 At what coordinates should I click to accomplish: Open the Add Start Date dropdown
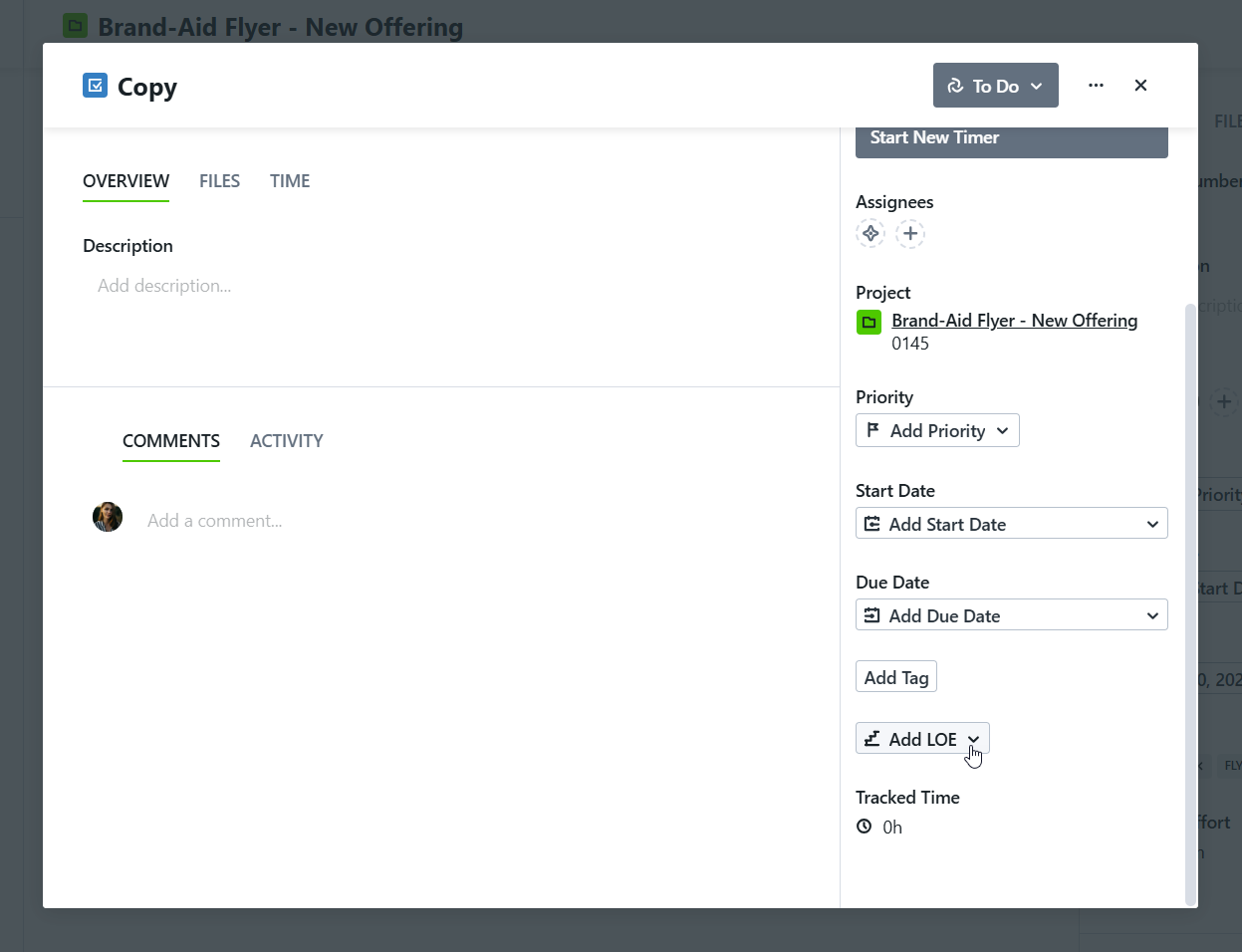click(x=1011, y=524)
